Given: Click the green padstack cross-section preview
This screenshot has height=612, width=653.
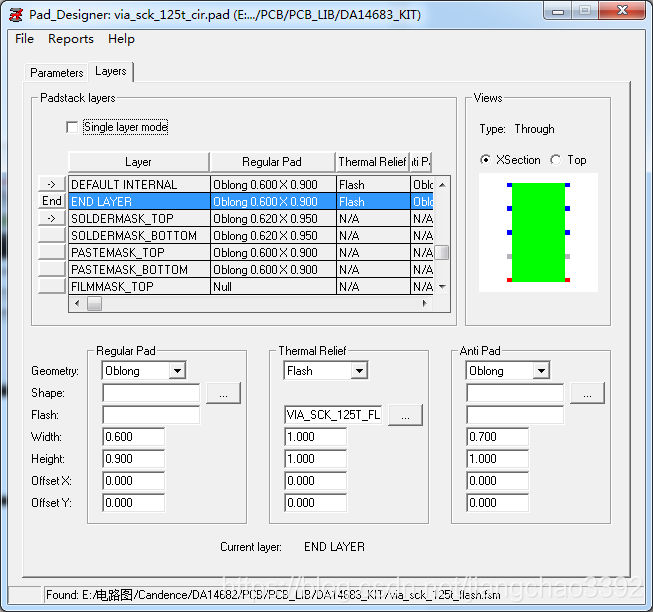Looking at the screenshot, I should pyautogui.click(x=538, y=232).
